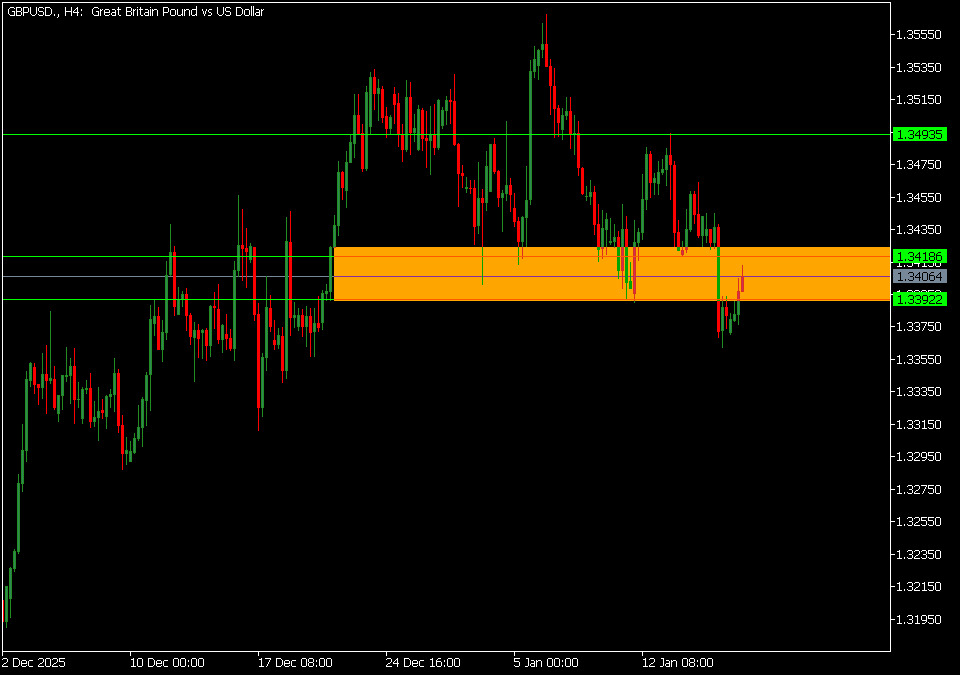Click the 5 Jan 00:00 date label
The image size is (960, 675).
click(x=546, y=662)
